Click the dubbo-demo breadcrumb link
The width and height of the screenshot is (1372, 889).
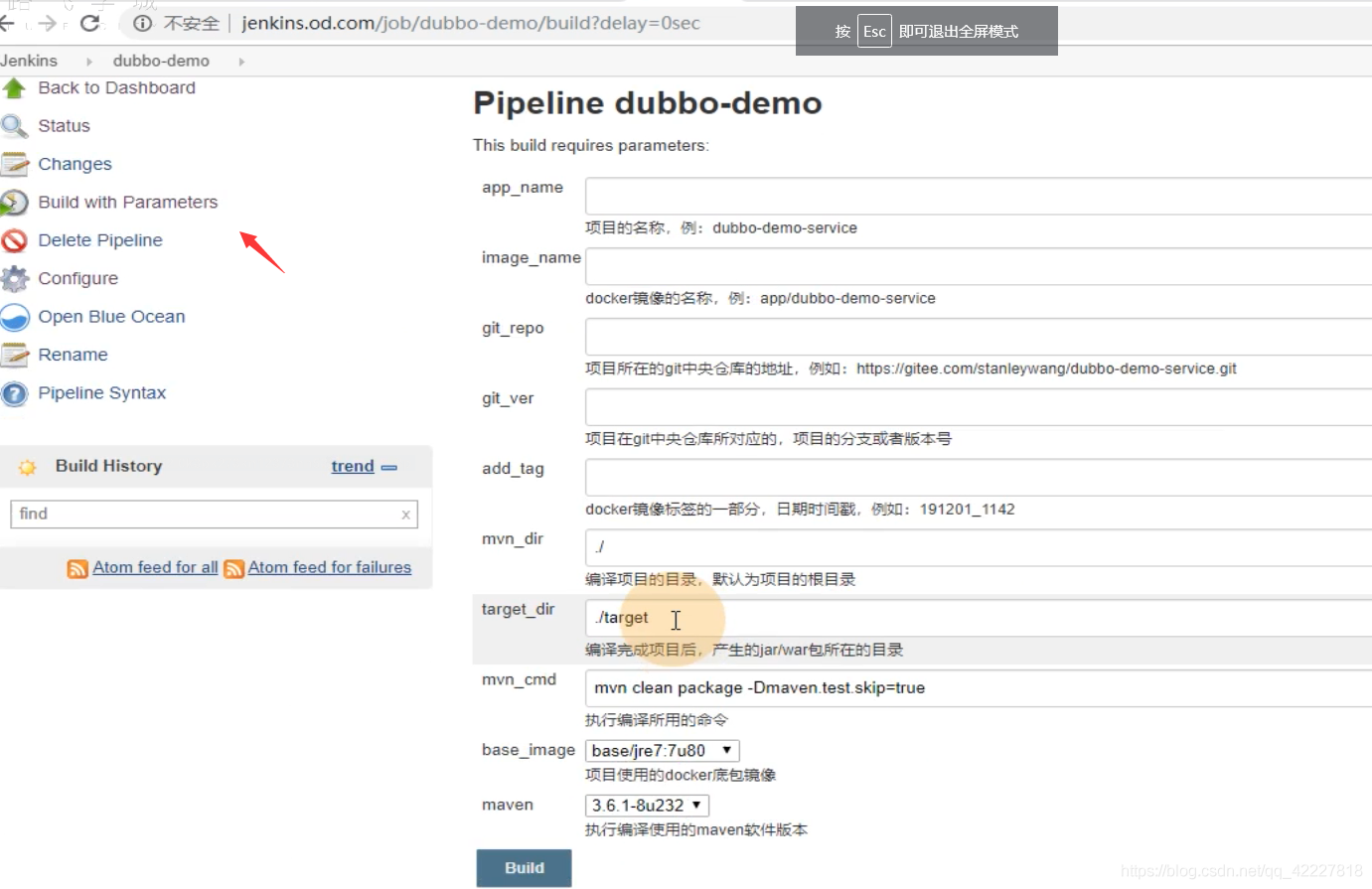click(x=161, y=62)
